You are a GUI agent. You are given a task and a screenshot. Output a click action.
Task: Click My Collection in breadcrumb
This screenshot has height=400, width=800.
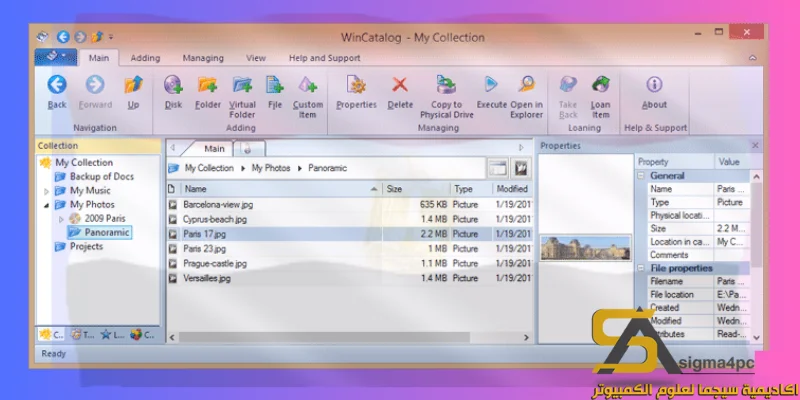coord(209,168)
